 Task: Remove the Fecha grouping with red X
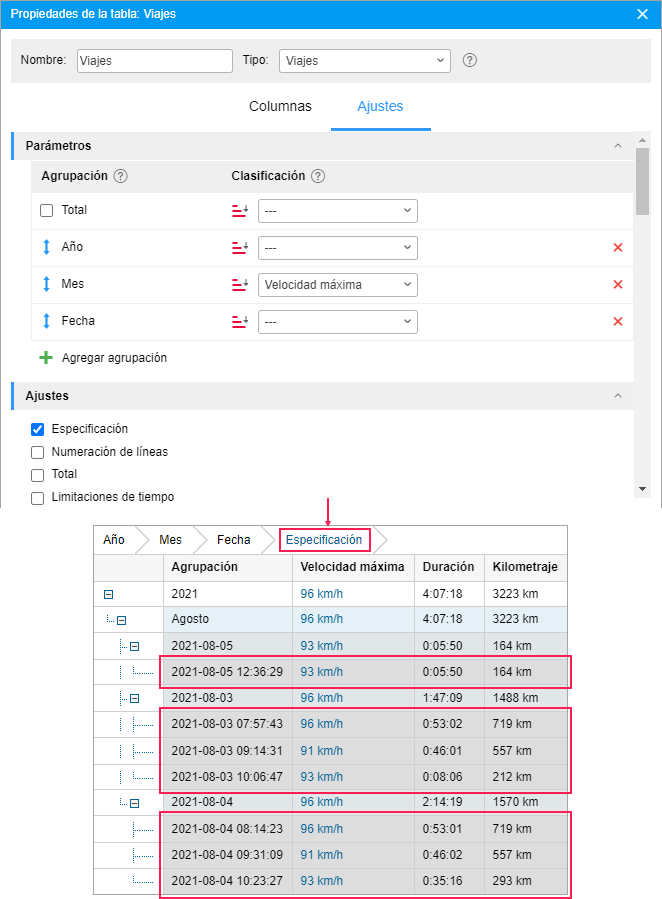618,322
